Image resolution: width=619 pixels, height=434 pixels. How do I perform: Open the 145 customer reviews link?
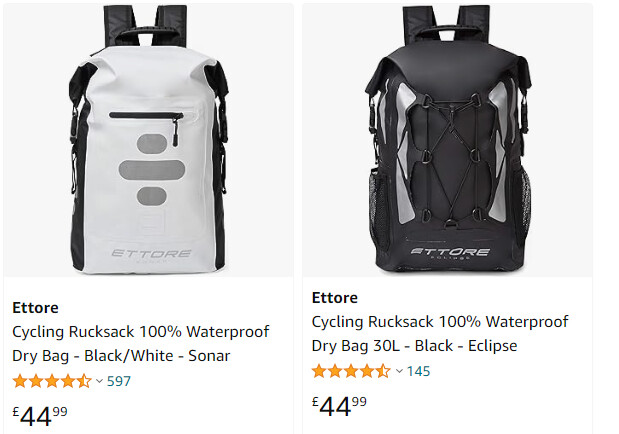418,371
